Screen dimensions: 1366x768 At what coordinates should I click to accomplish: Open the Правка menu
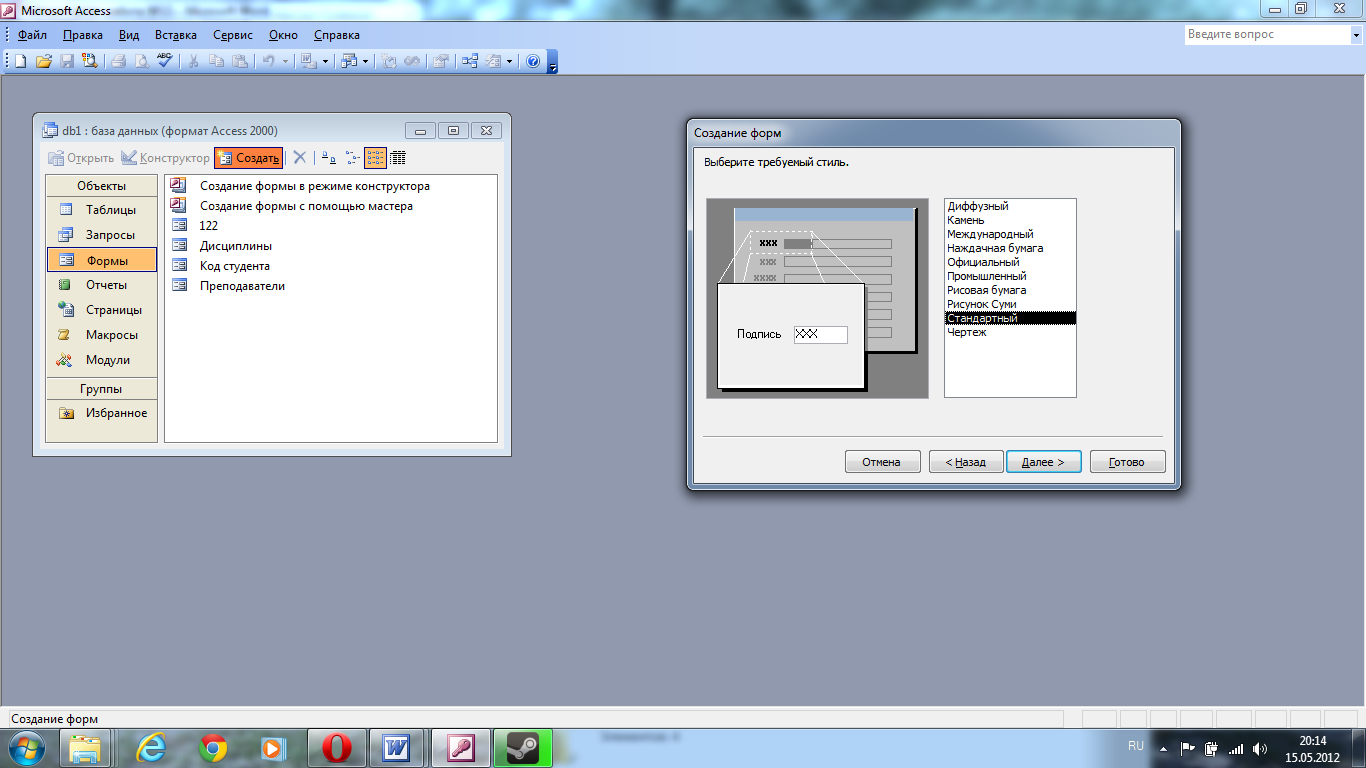[82, 35]
